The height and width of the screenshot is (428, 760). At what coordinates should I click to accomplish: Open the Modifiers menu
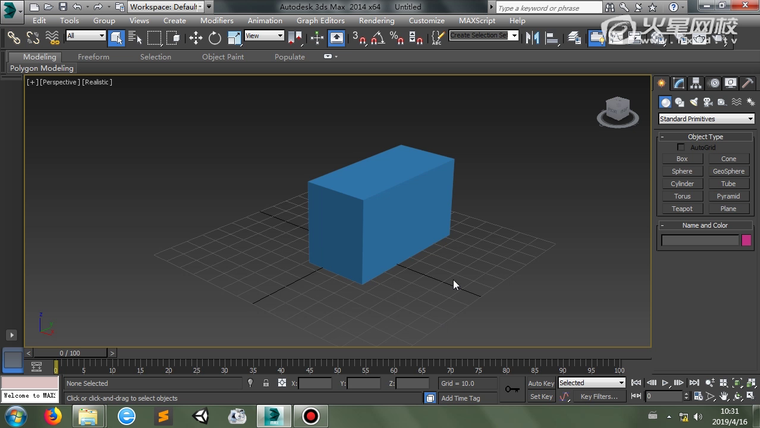pyautogui.click(x=217, y=20)
